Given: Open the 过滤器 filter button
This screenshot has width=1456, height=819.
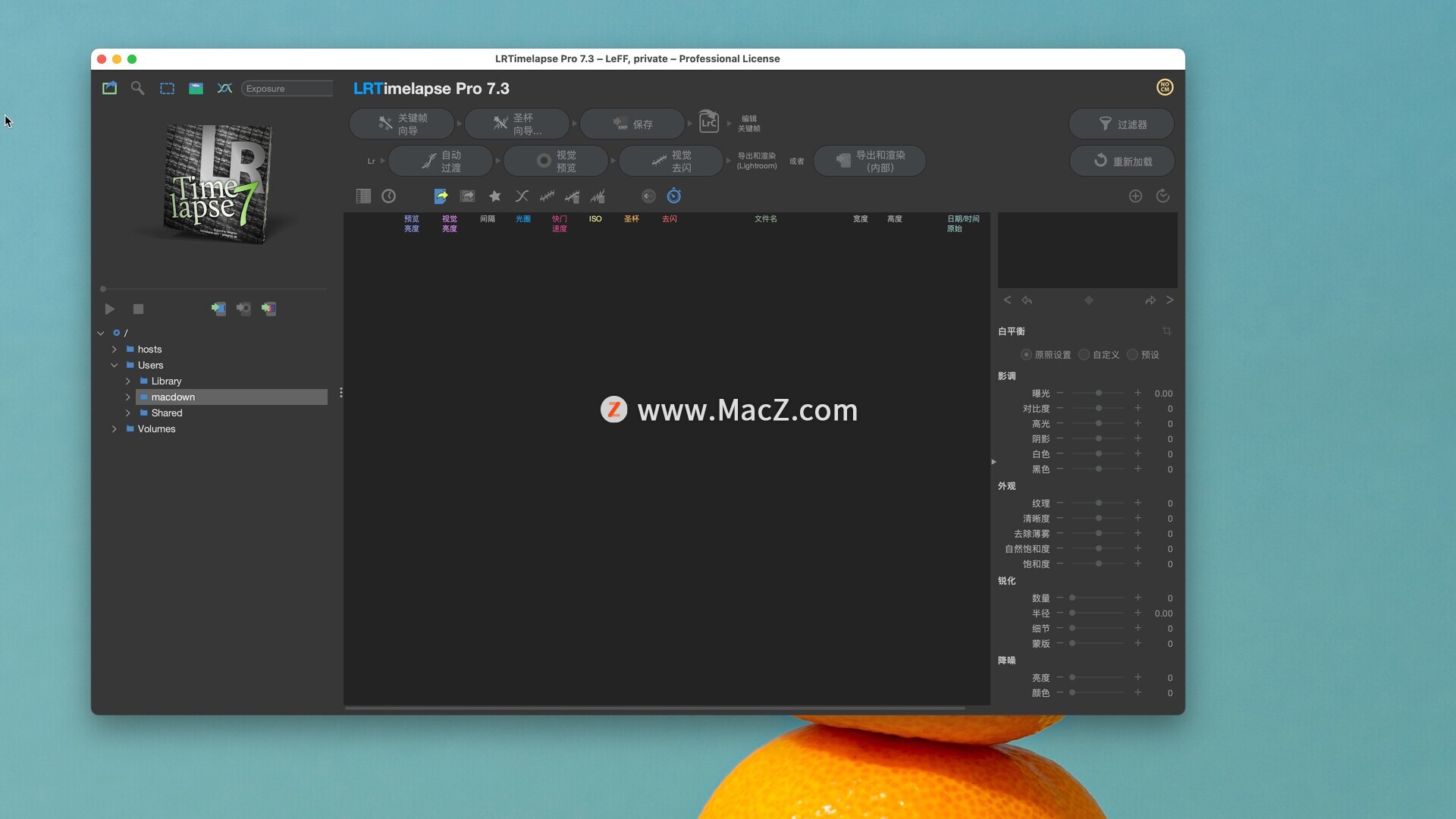Looking at the screenshot, I should 1122,124.
